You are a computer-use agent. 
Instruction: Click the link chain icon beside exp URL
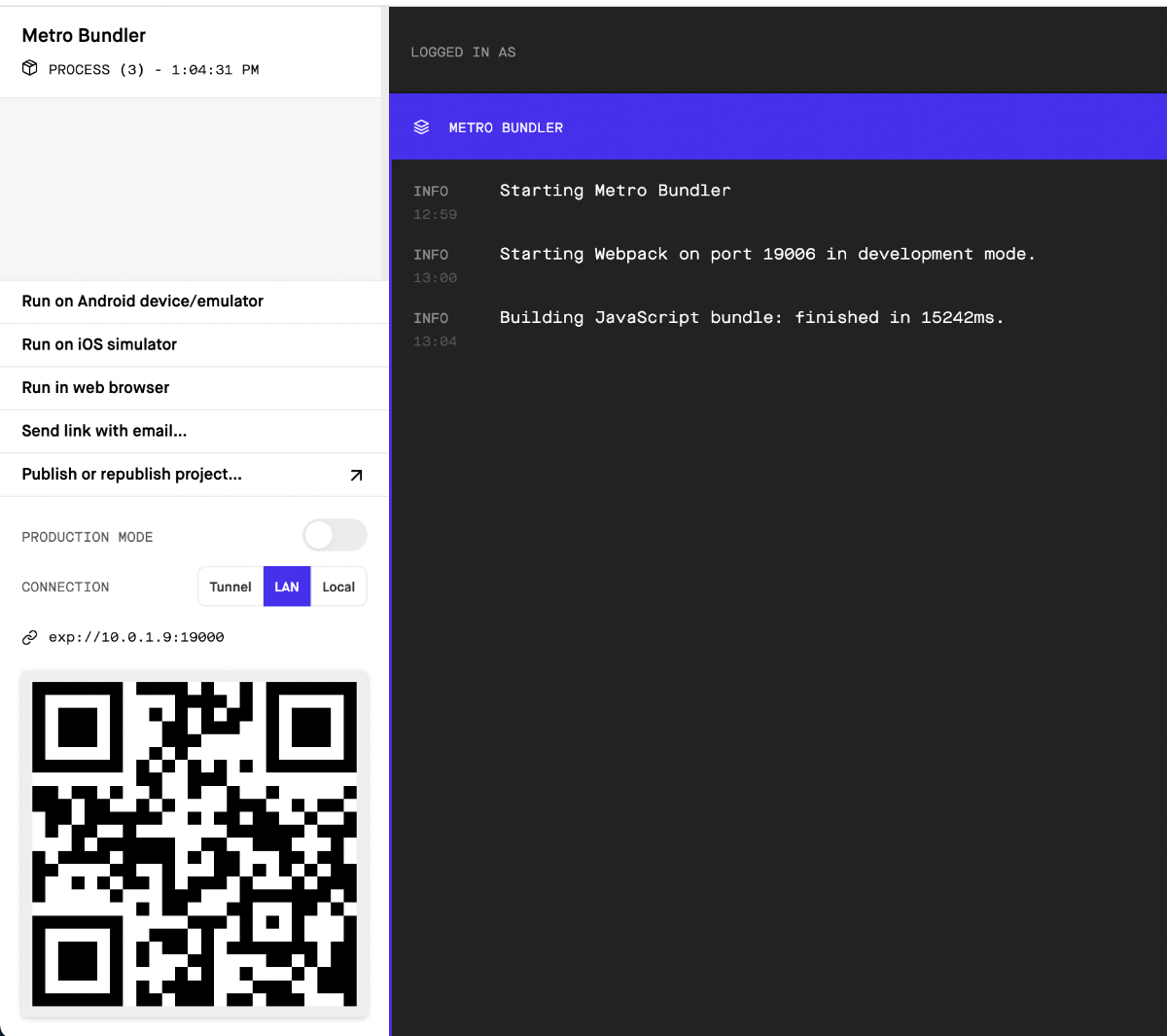[30, 638]
